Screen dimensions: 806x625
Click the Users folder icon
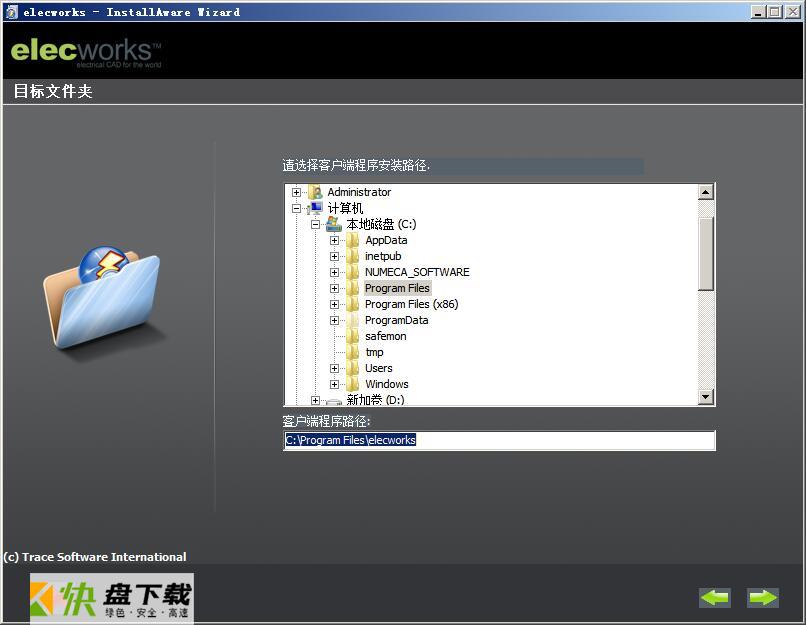pos(353,368)
